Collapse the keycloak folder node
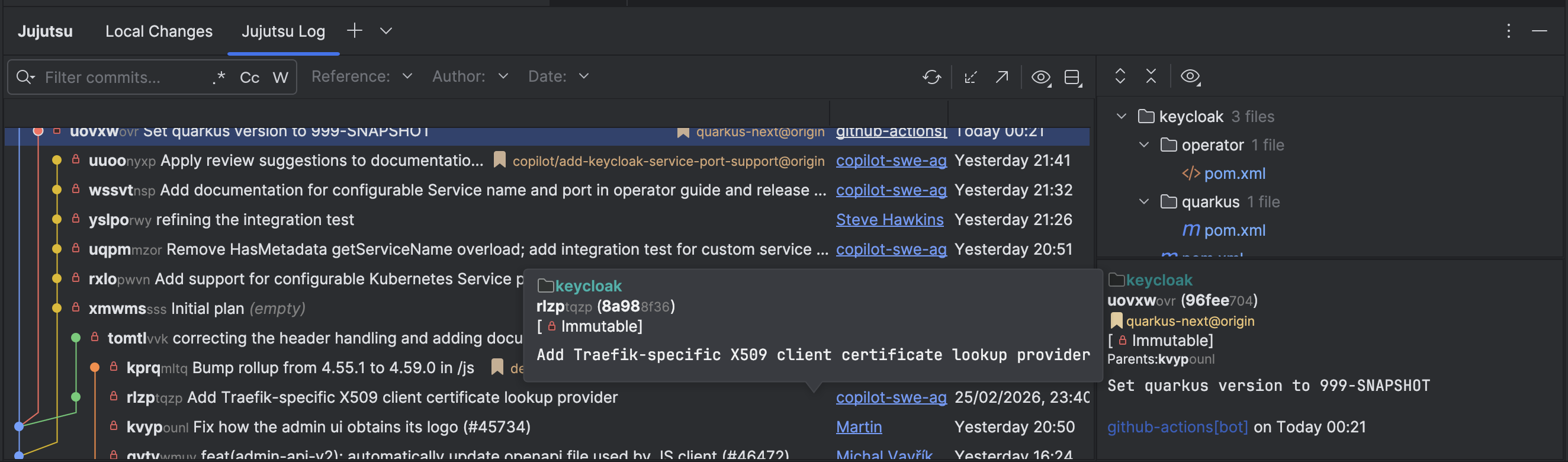This screenshot has height=462, width=1568. (1121, 116)
